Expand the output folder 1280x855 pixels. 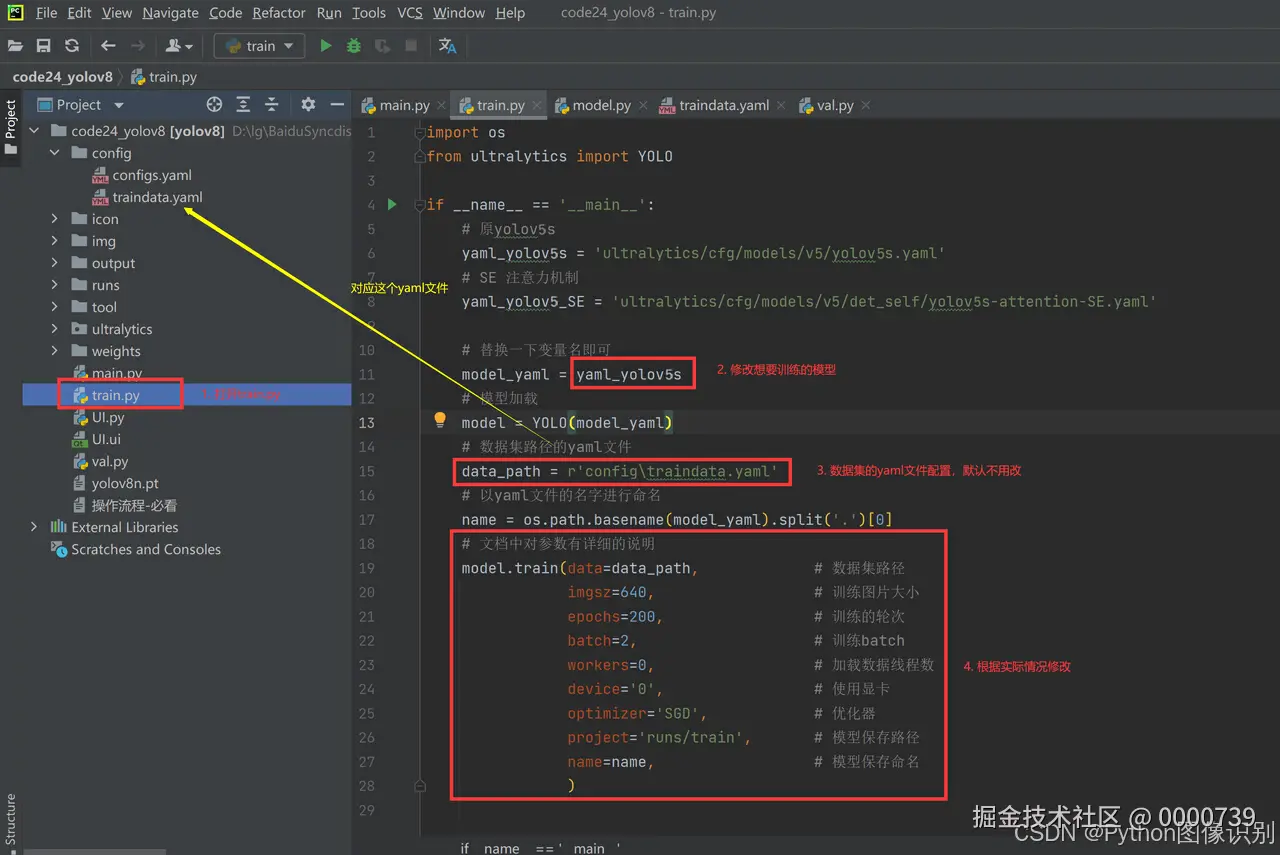55,263
